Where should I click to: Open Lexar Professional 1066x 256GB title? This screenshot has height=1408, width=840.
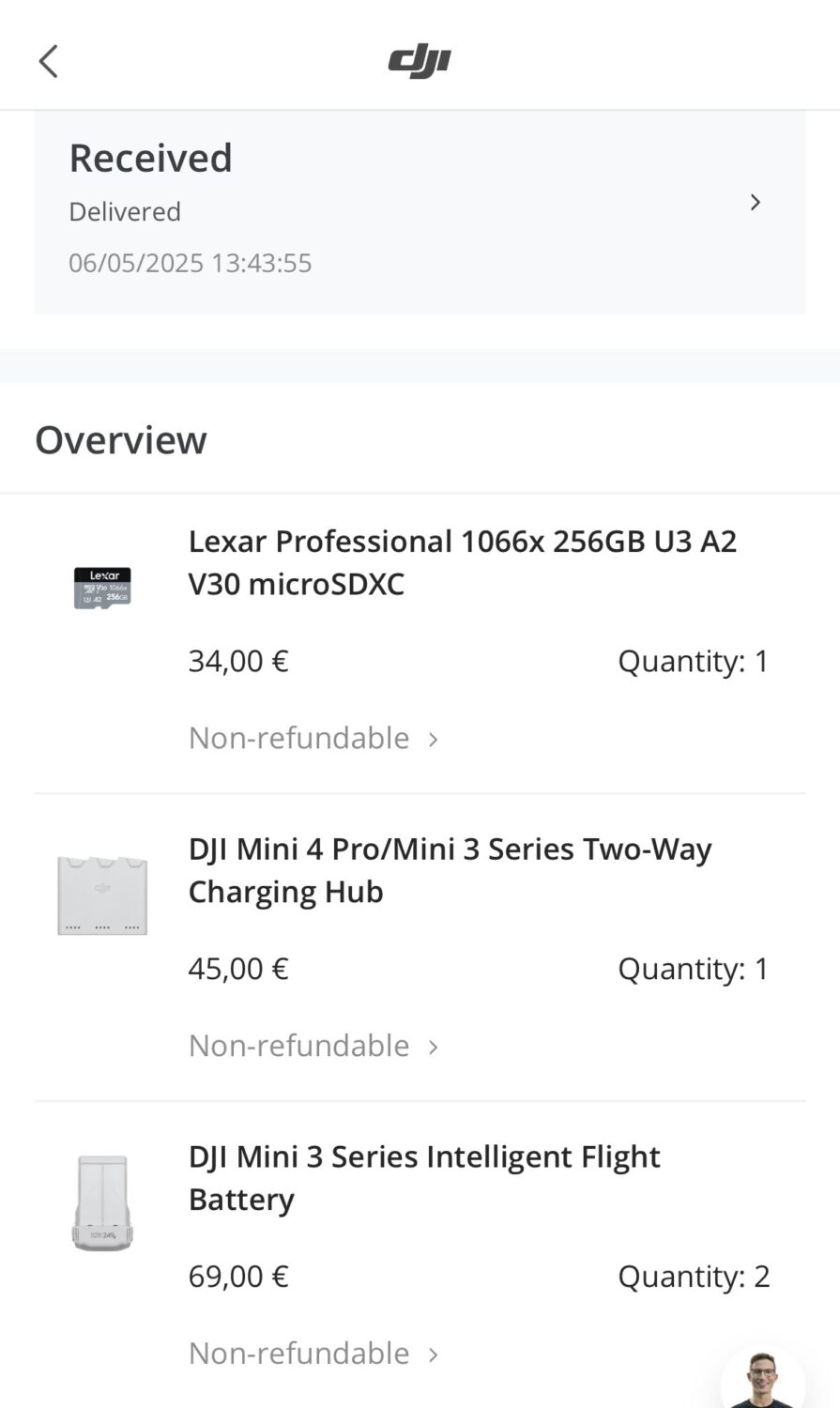tap(462, 562)
